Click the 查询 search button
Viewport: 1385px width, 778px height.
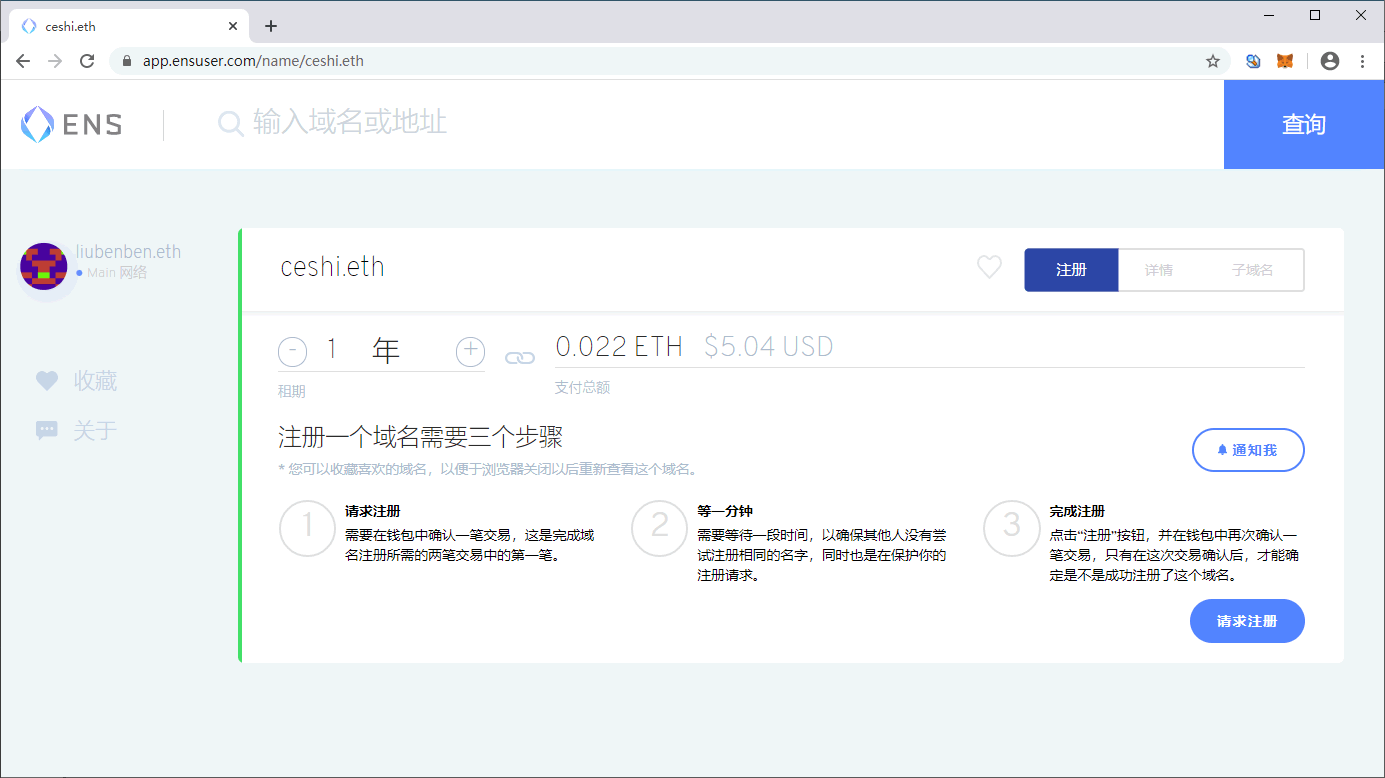pyautogui.click(x=1304, y=124)
